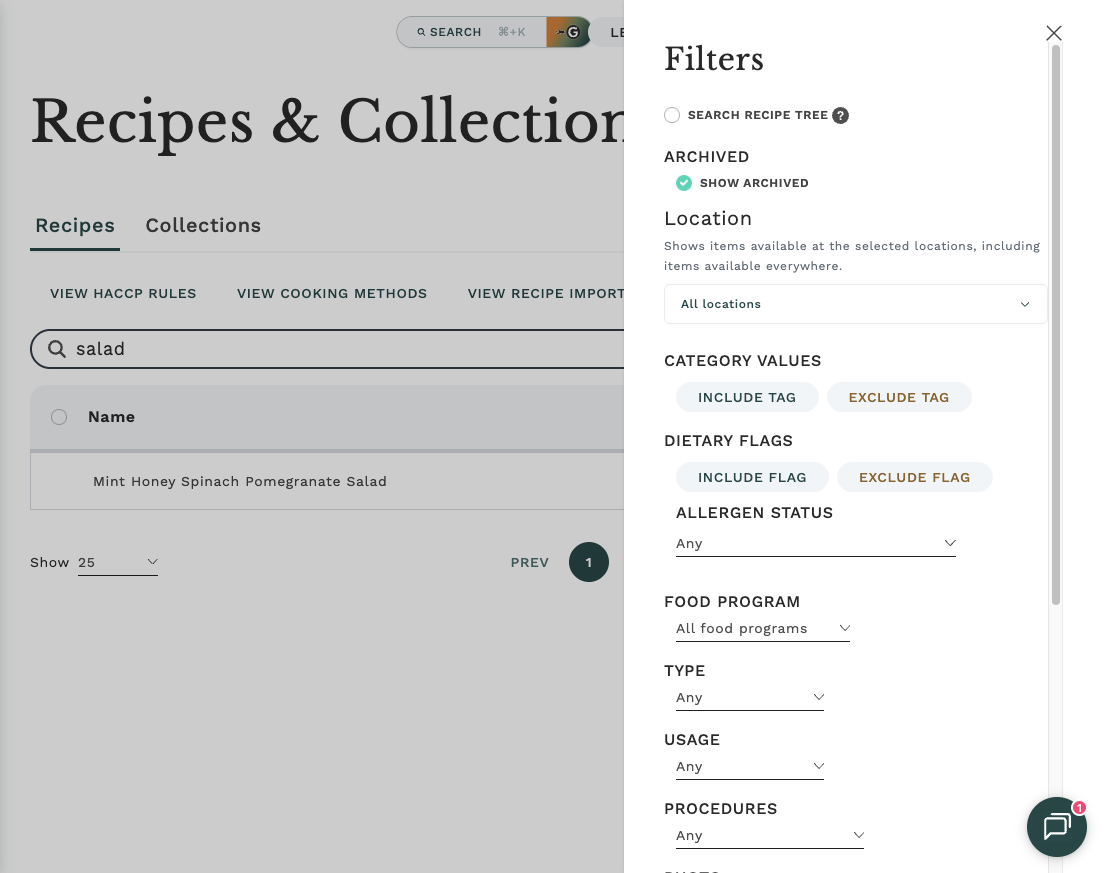
Task: Open the Food Program dropdown
Action: [762, 628]
